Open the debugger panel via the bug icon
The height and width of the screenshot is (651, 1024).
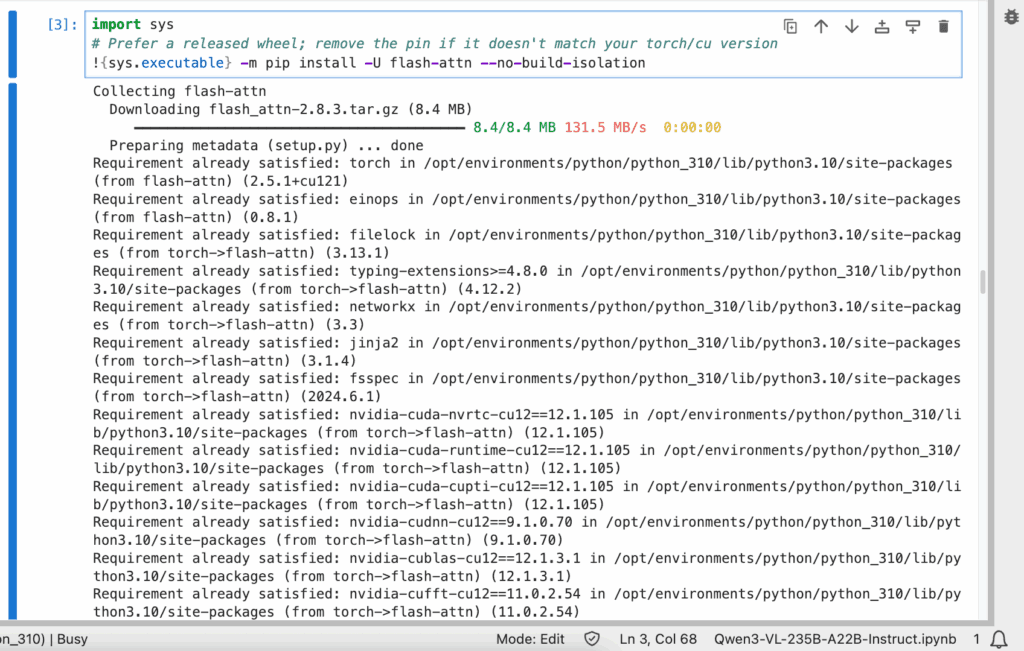(1008, 19)
